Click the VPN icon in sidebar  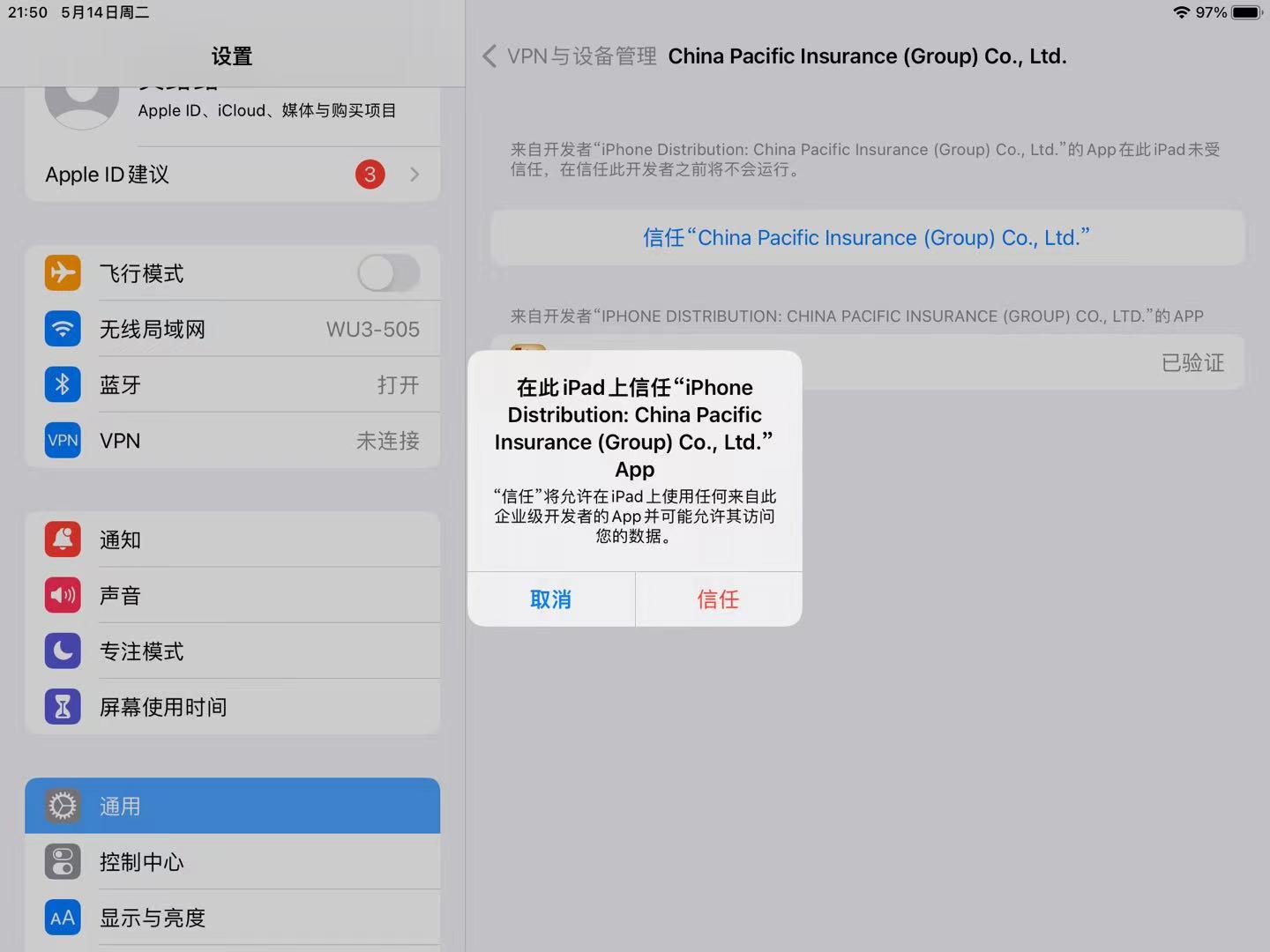(x=63, y=440)
